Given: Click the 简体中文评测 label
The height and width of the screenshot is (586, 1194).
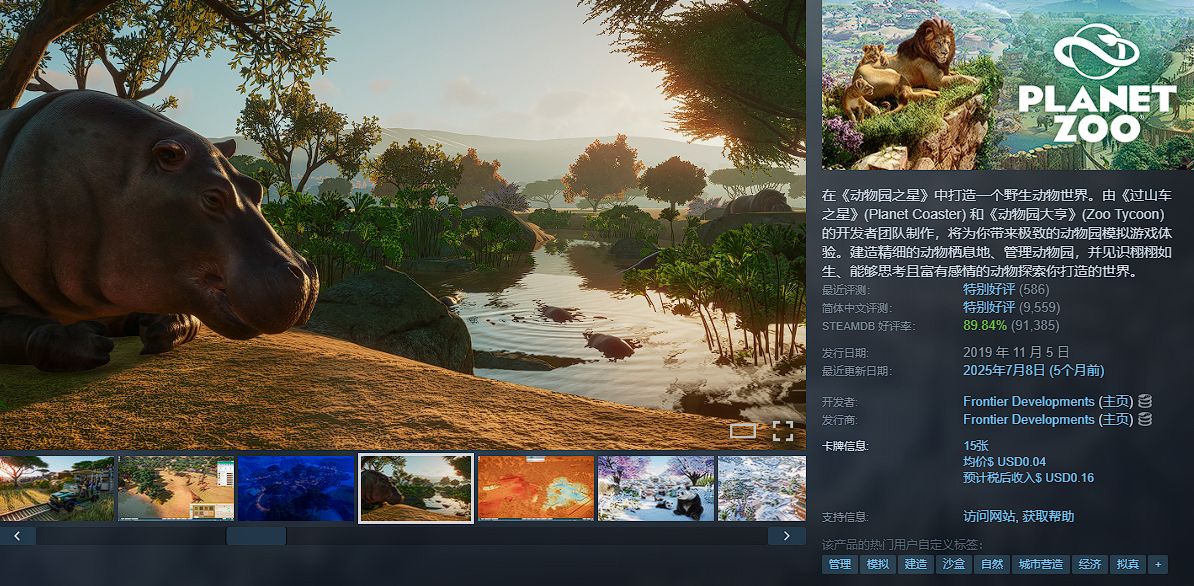Looking at the screenshot, I should point(857,308).
